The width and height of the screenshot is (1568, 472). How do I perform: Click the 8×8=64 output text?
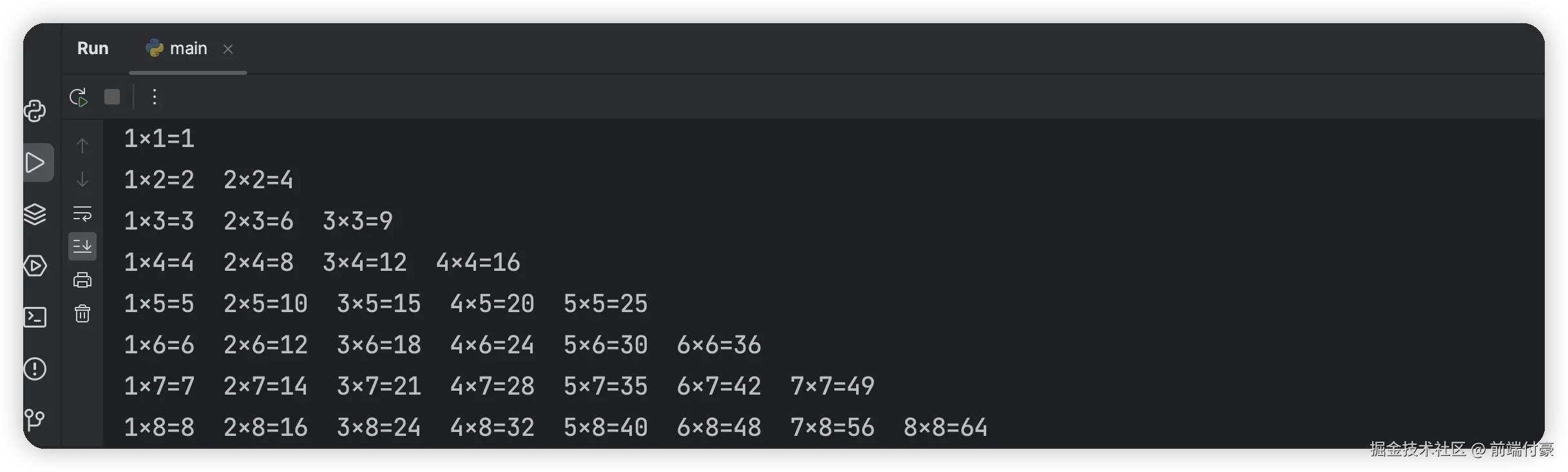click(x=945, y=428)
